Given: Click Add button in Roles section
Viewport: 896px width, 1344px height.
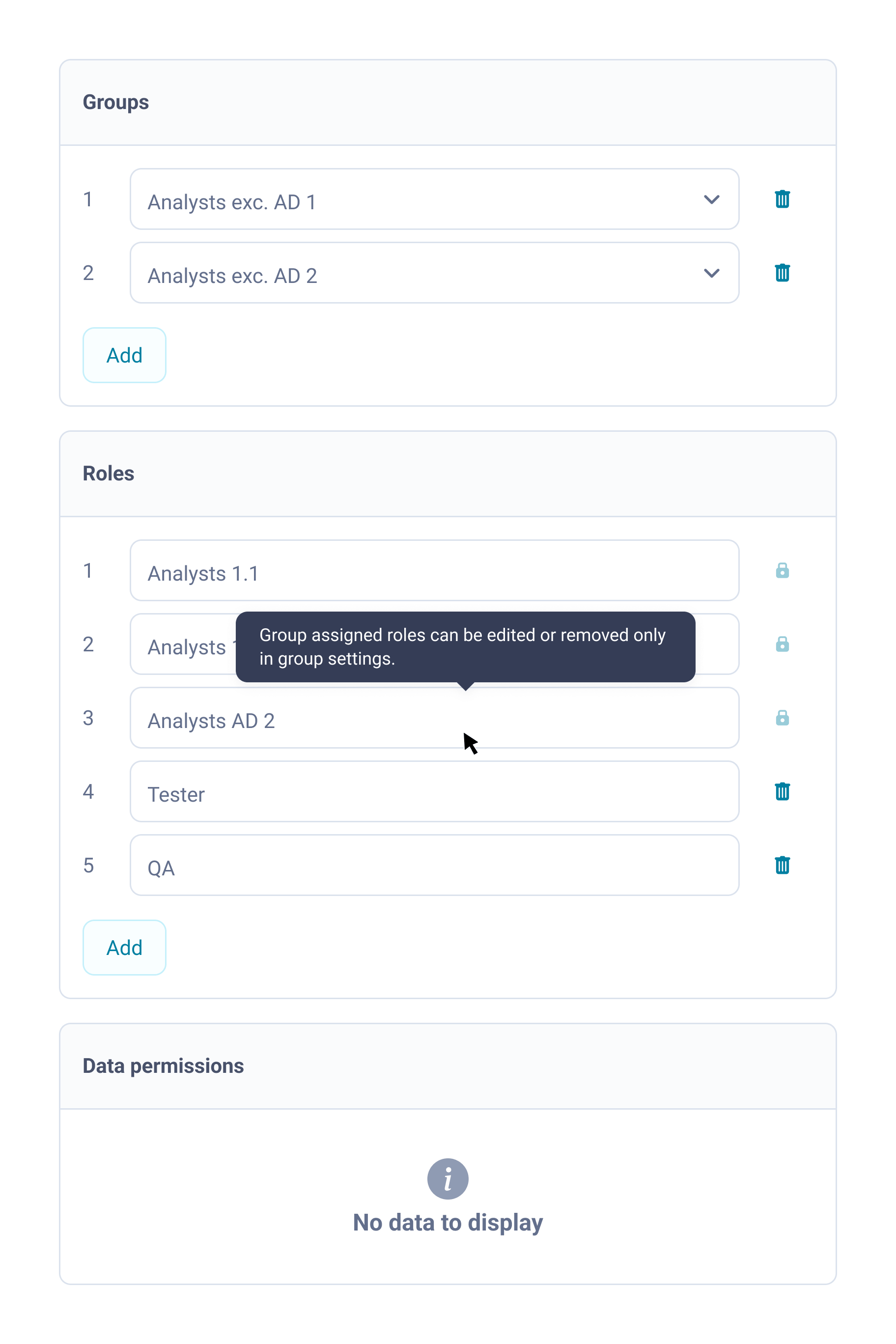Looking at the screenshot, I should click(124, 948).
